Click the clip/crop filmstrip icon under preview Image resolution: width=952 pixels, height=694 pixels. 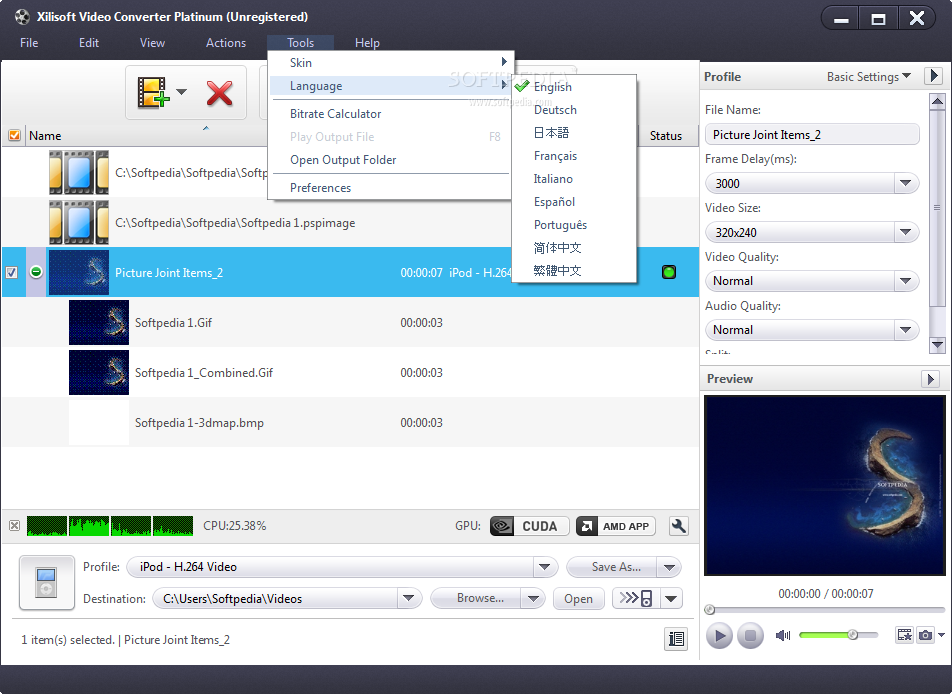pos(905,635)
